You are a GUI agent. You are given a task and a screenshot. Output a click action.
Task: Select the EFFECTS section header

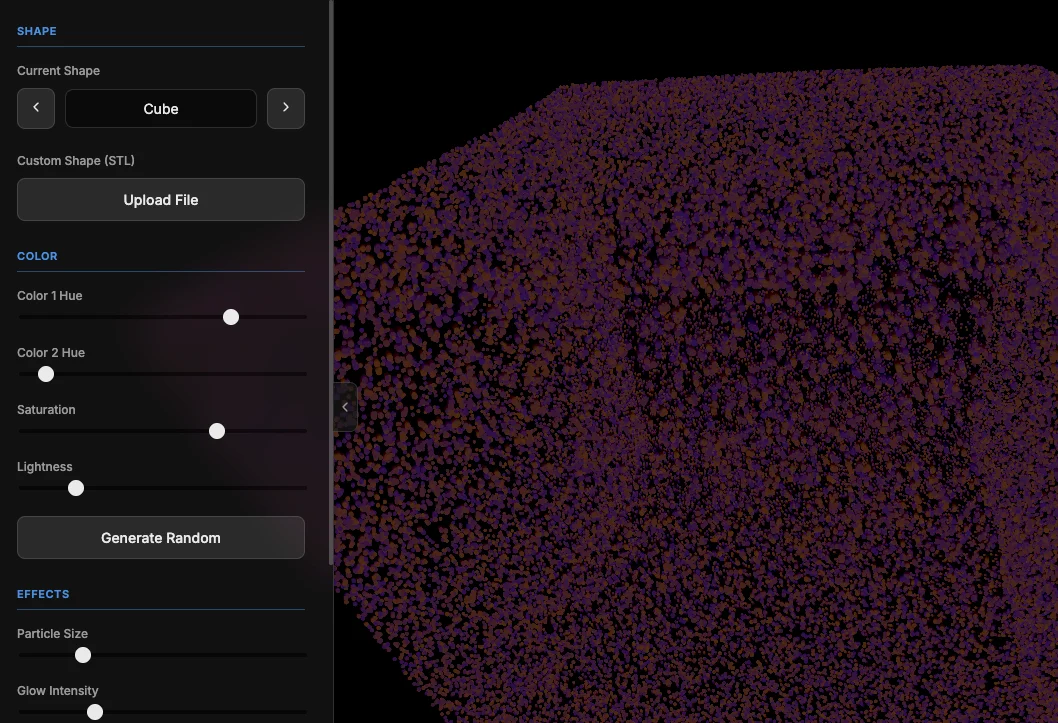tap(43, 593)
